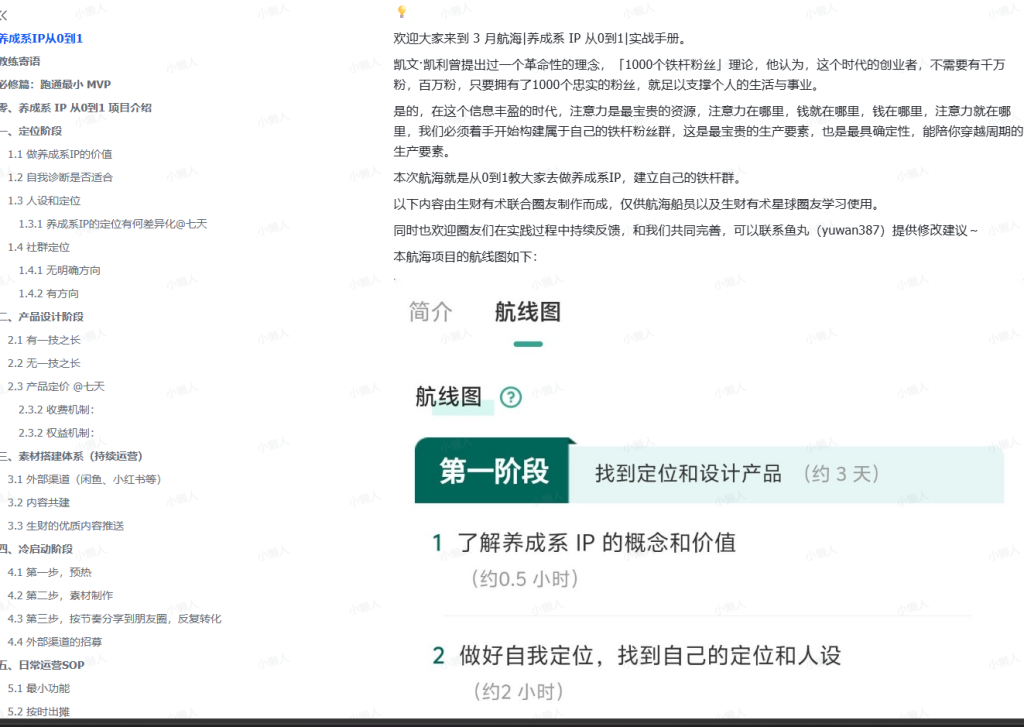1024x727 pixels.
Task: Click duration text (约0.5 小时)
Action: pyautogui.click(x=524, y=579)
